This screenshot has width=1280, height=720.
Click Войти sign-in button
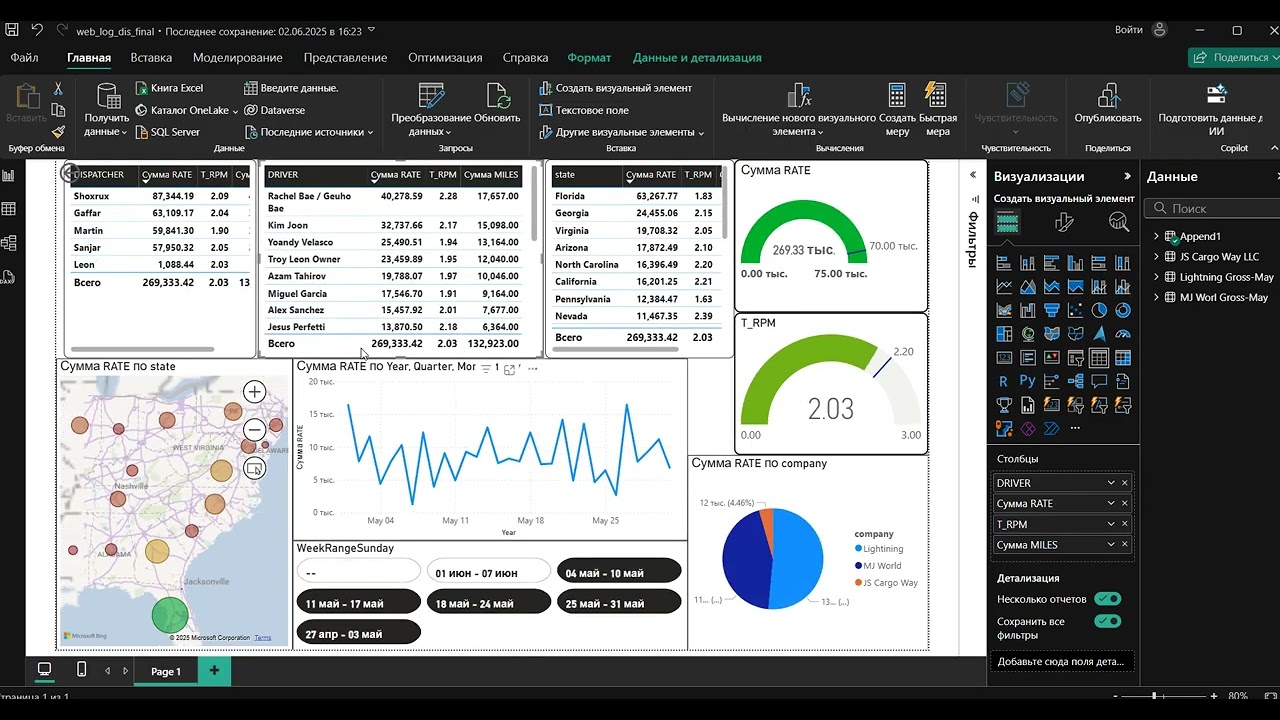(x=1141, y=30)
